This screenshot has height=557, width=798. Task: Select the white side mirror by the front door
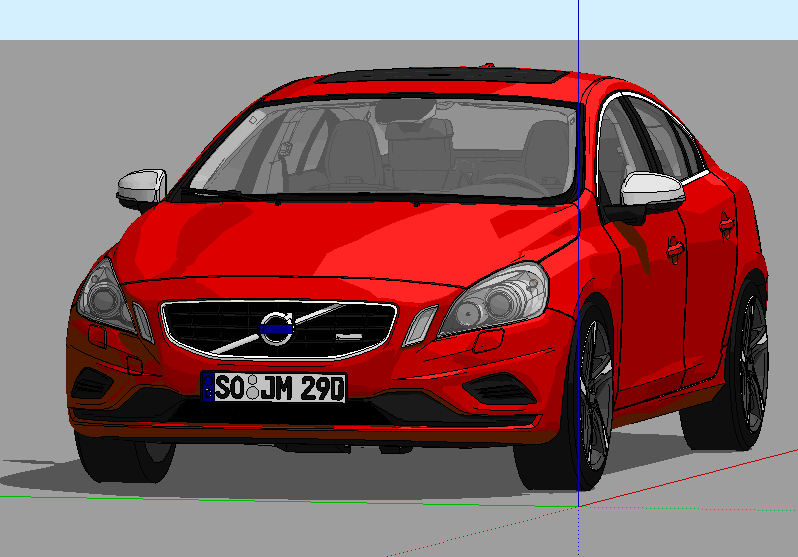click(652, 190)
